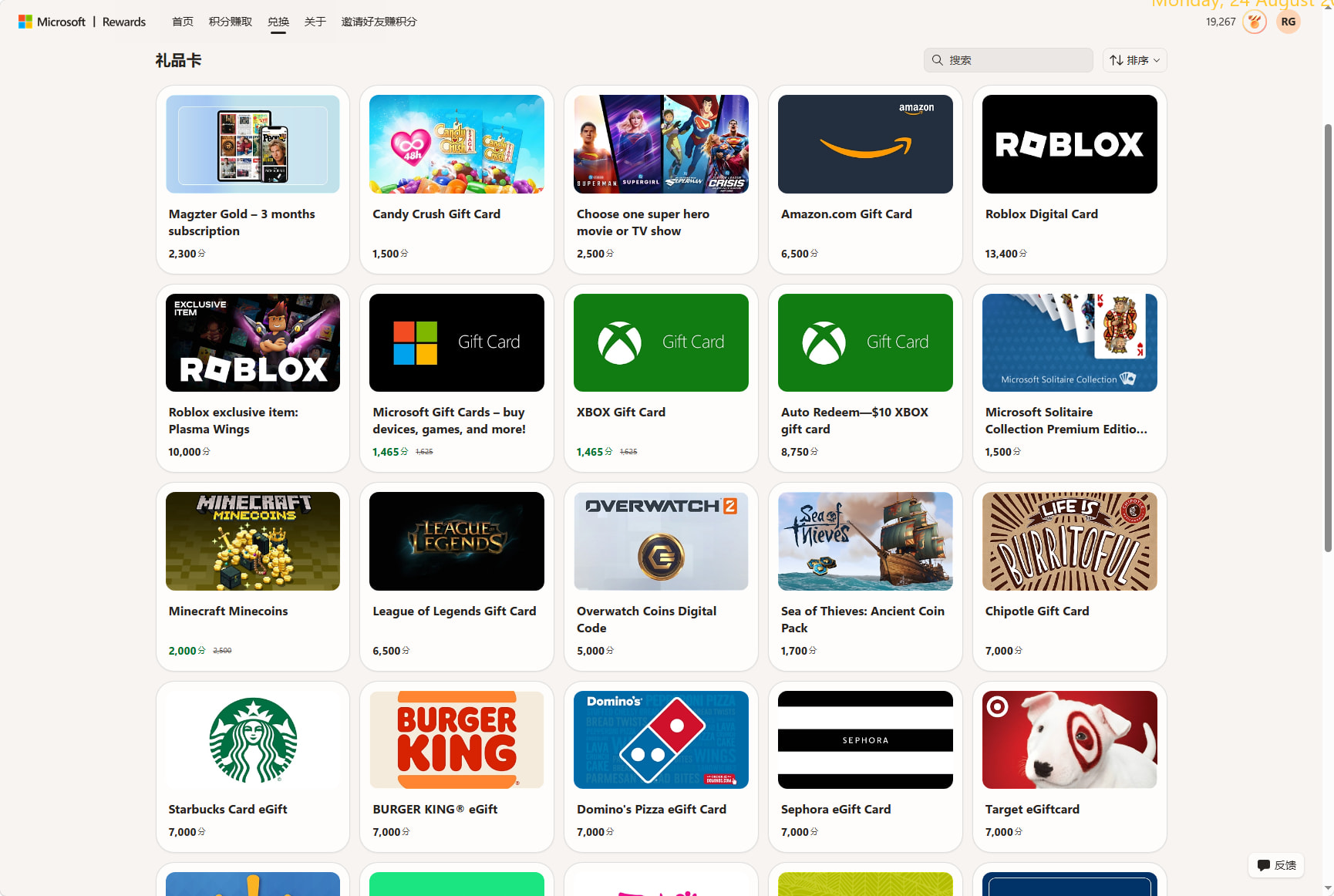Open the Sea of Thieves image
Screen dimensions: 1334x896
(865, 541)
